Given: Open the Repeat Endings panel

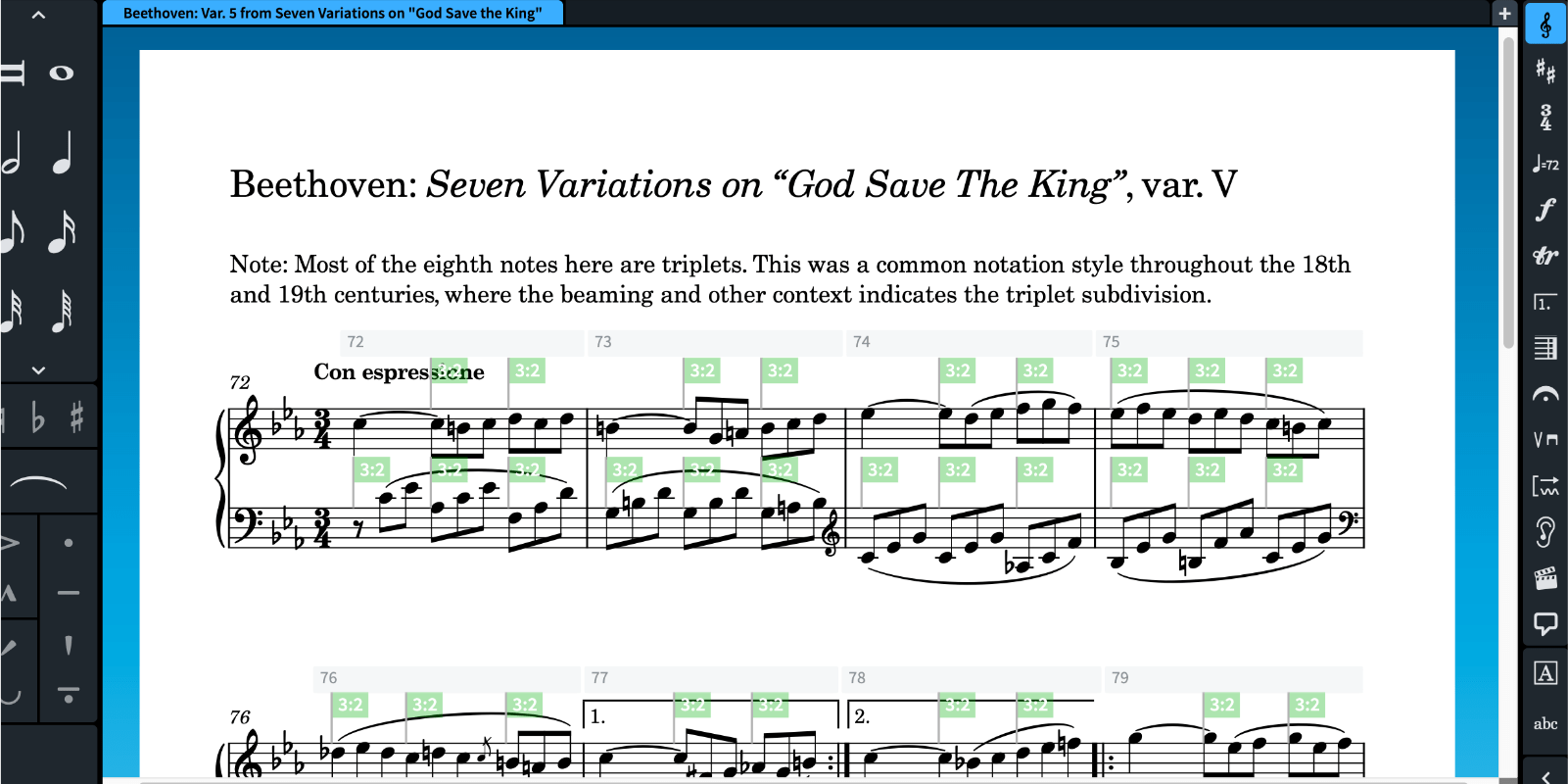Looking at the screenshot, I should (1545, 302).
